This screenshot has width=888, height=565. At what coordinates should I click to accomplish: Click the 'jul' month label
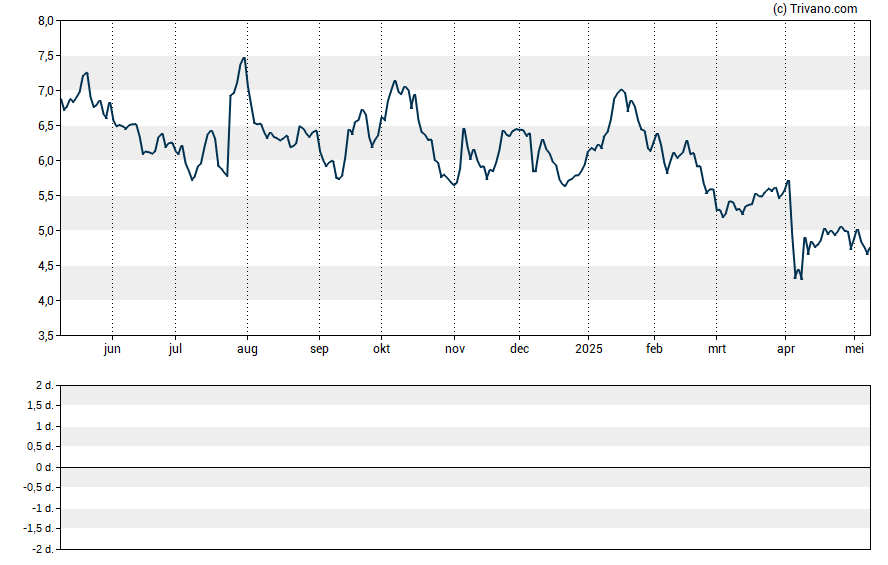pos(175,349)
